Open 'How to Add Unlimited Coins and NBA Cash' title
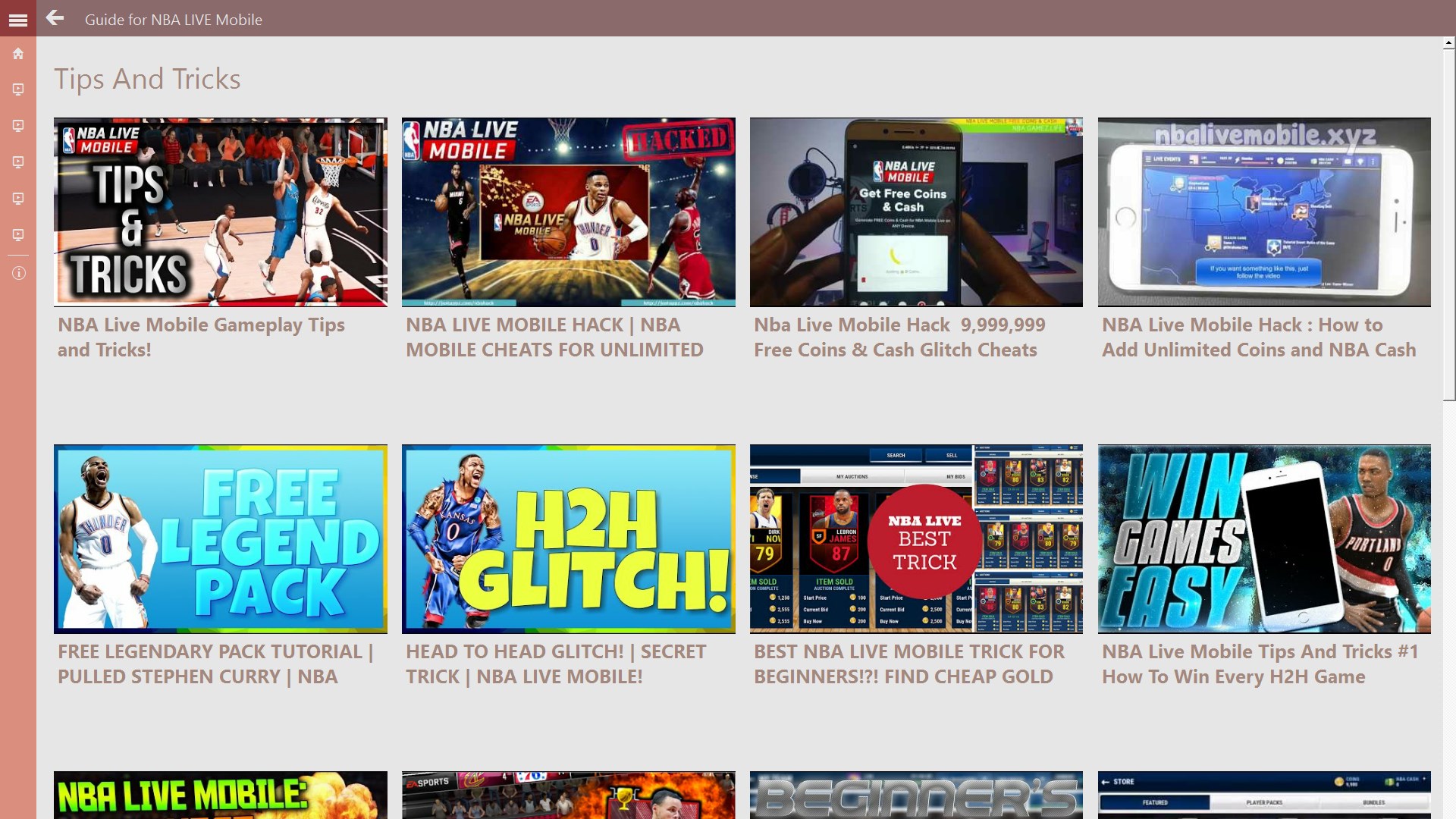This screenshot has width=1456, height=819. [x=1259, y=337]
